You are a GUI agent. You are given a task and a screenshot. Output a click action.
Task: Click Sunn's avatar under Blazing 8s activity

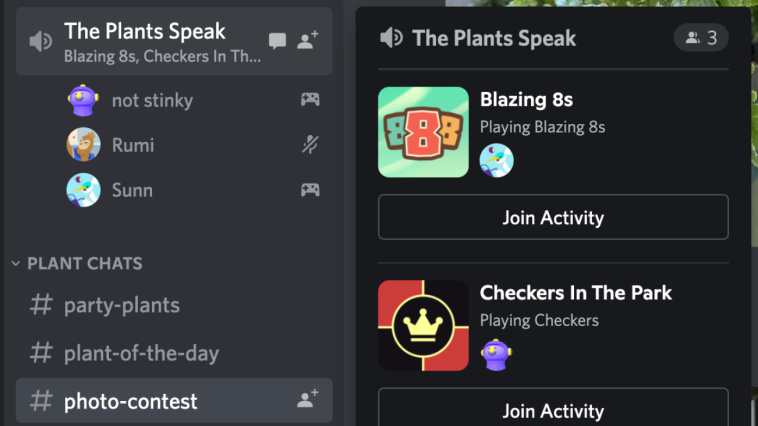(x=496, y=161)
